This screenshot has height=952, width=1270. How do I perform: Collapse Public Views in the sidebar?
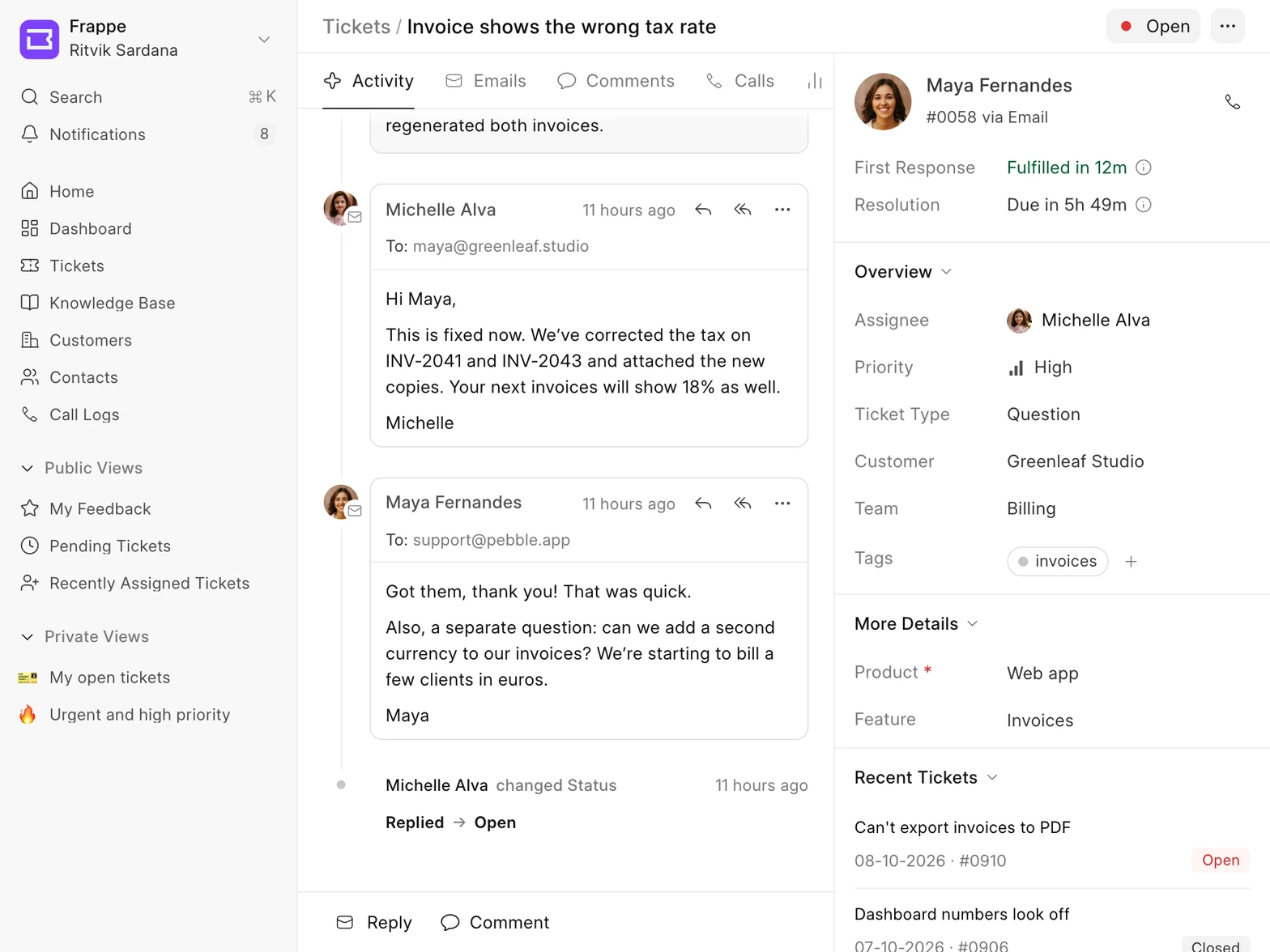pos(81,468)
